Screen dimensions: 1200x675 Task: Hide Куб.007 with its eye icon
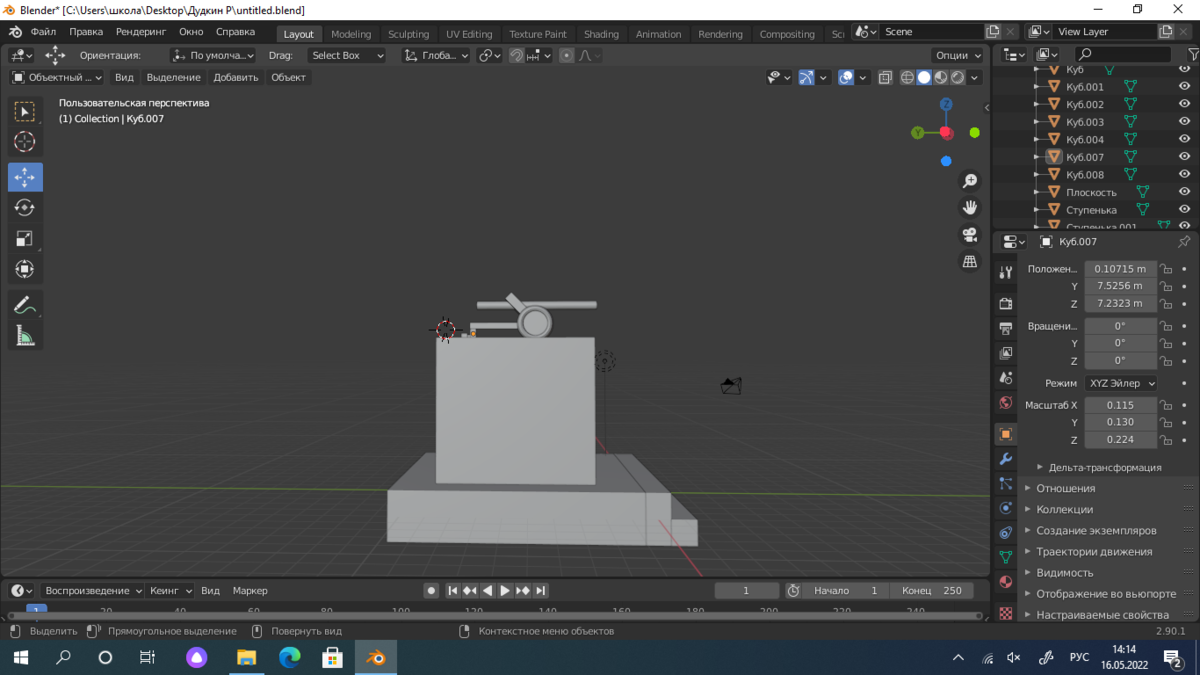coord(1184,157)
